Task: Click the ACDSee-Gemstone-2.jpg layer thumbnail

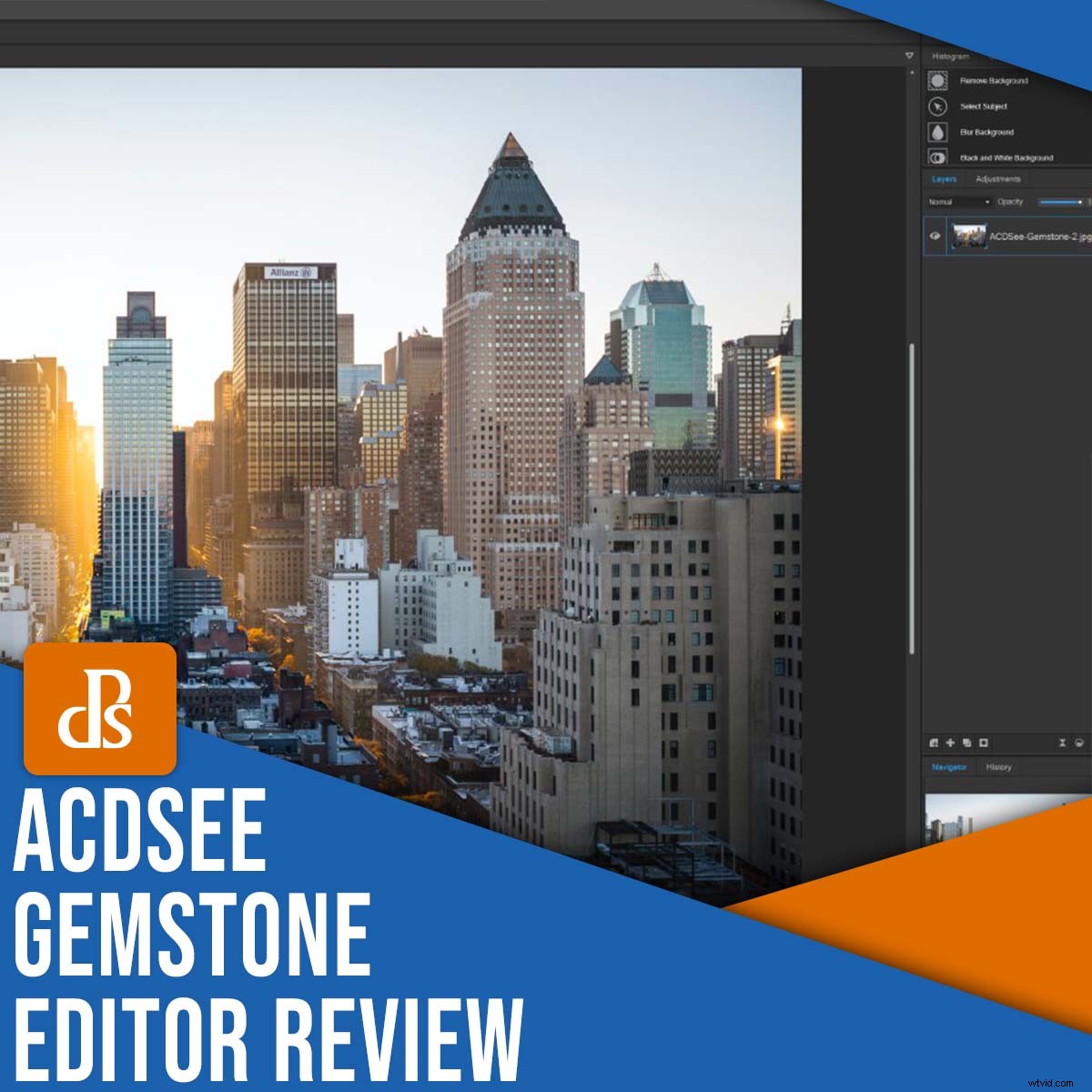Action: point(970,235)
